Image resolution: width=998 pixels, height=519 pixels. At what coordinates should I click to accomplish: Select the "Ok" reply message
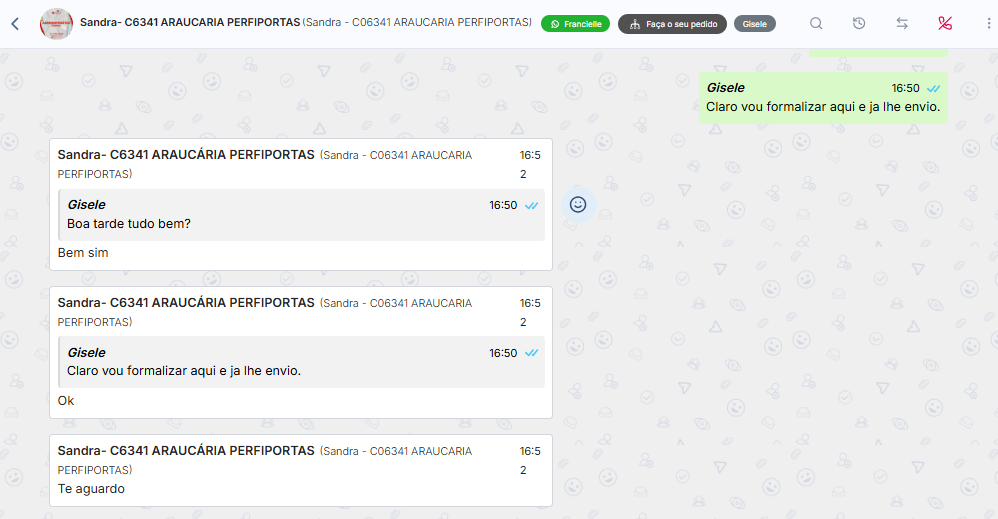pos(66,401)
